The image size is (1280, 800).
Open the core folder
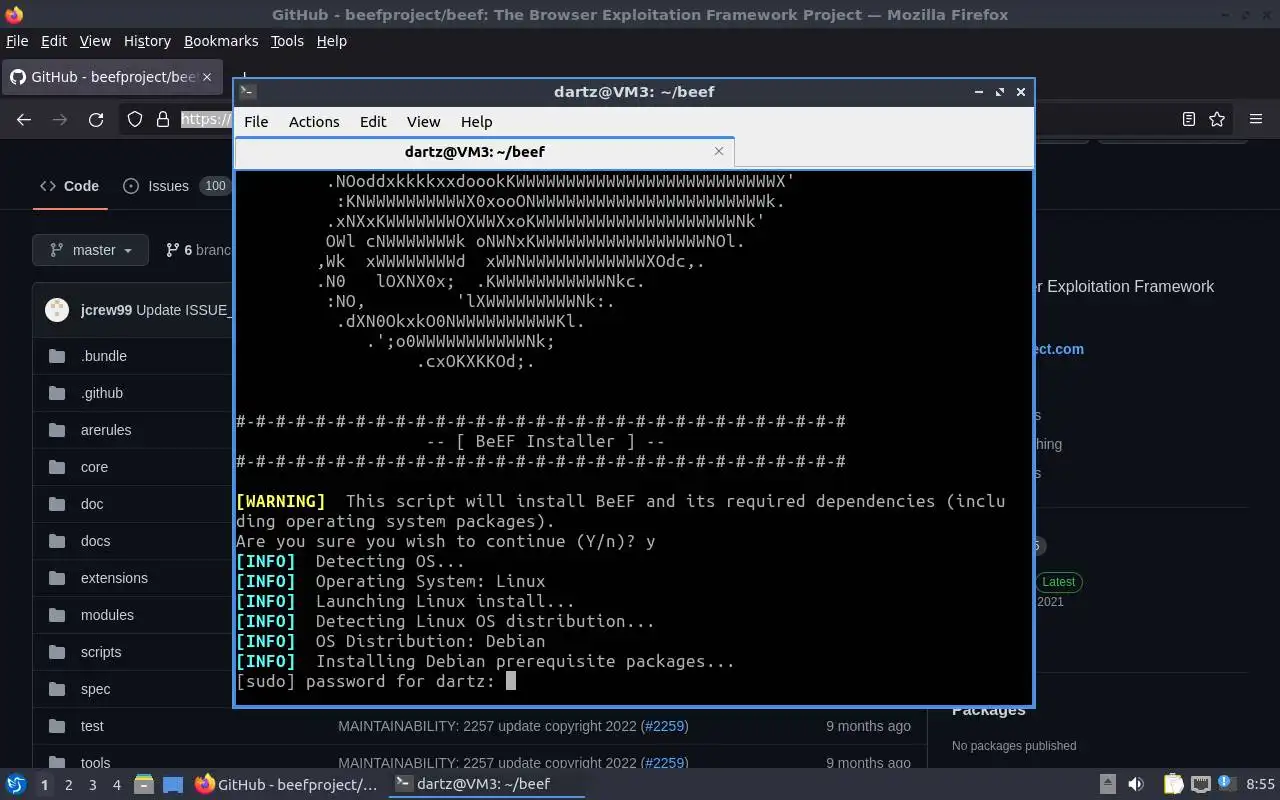[x=94, y=467]
